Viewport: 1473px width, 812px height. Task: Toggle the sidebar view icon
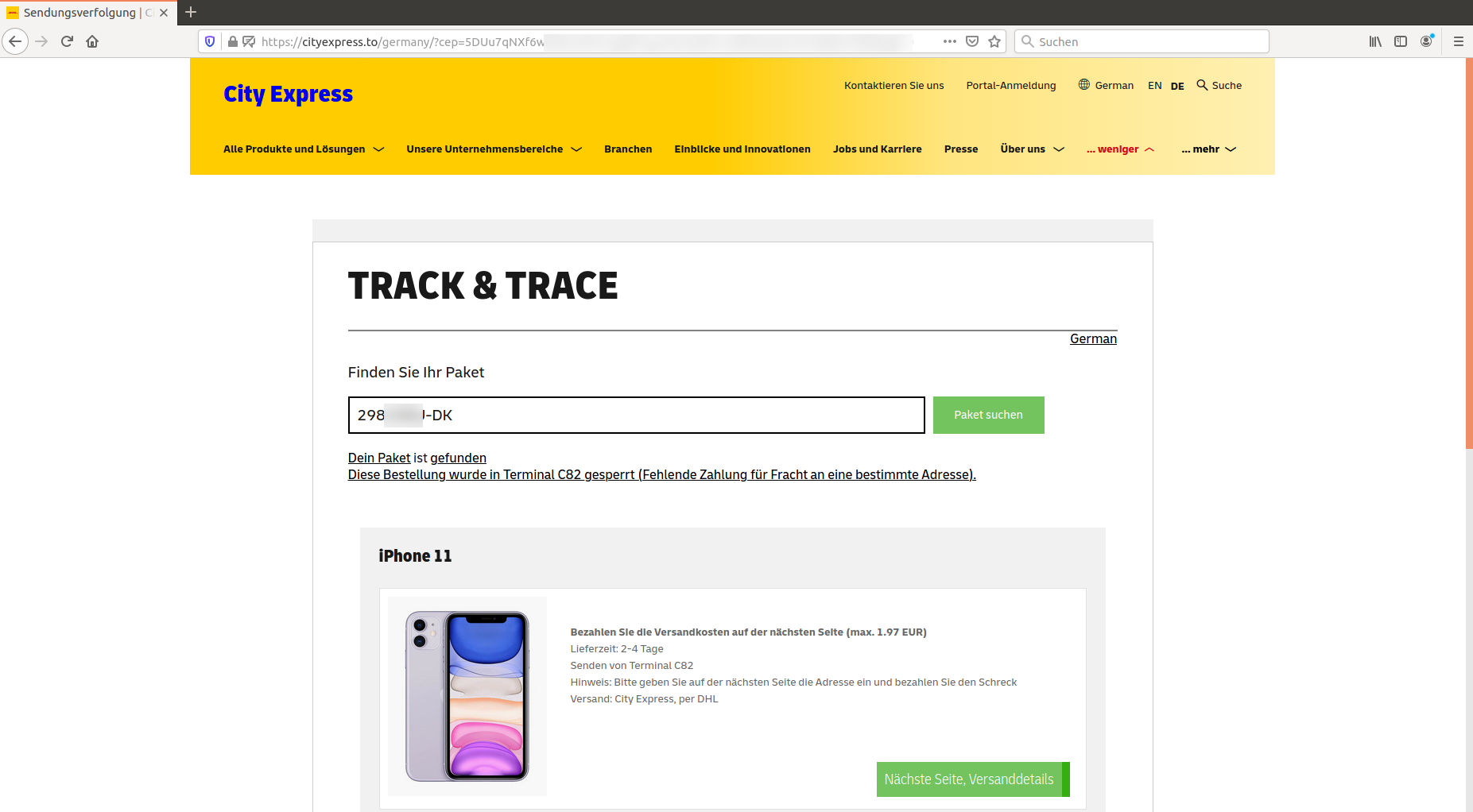tap(1401, 41)
